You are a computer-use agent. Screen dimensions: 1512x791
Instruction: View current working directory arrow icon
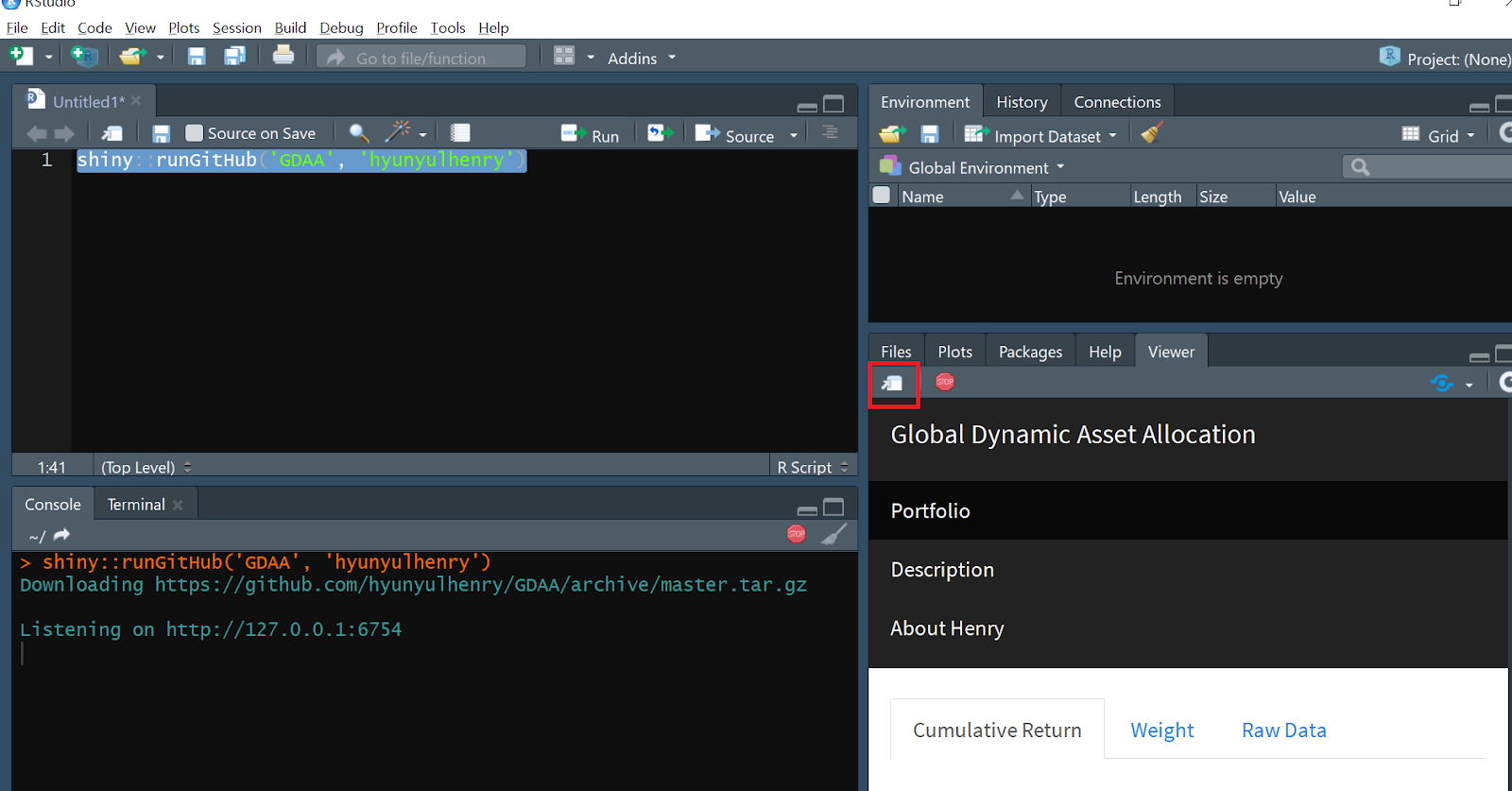pyautogui.click(x=62, y=535)
